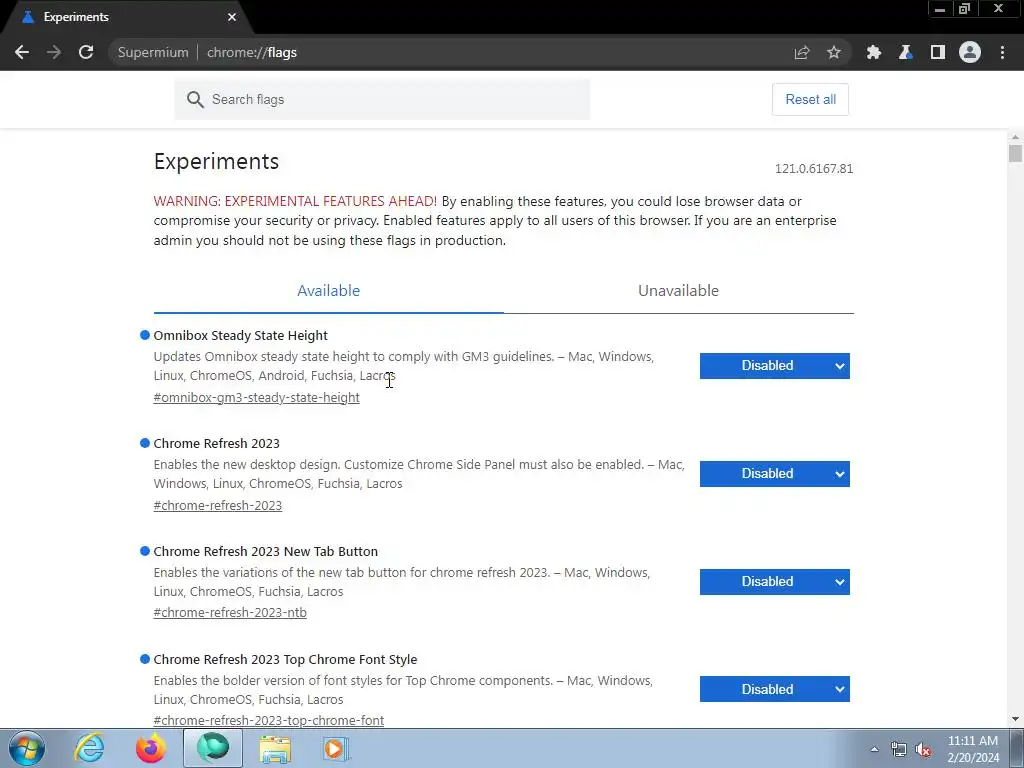1024x768 pixels.
Task: Open Windows Explorer folder on taskbar
Action: [275, 748]
